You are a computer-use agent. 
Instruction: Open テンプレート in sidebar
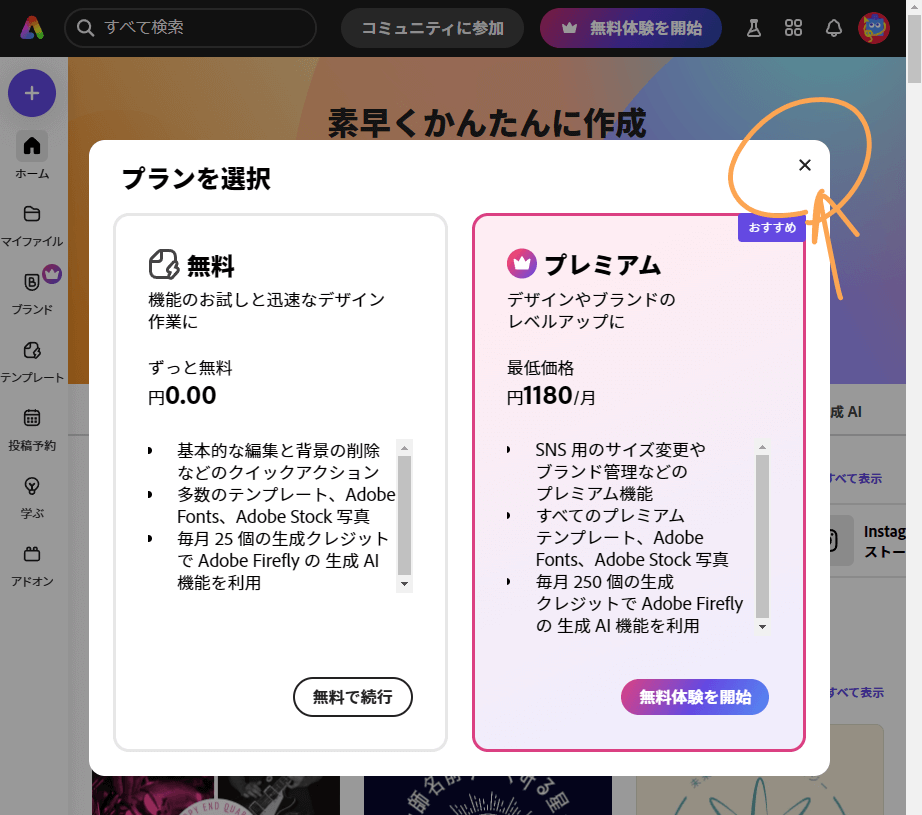(32, 361)
